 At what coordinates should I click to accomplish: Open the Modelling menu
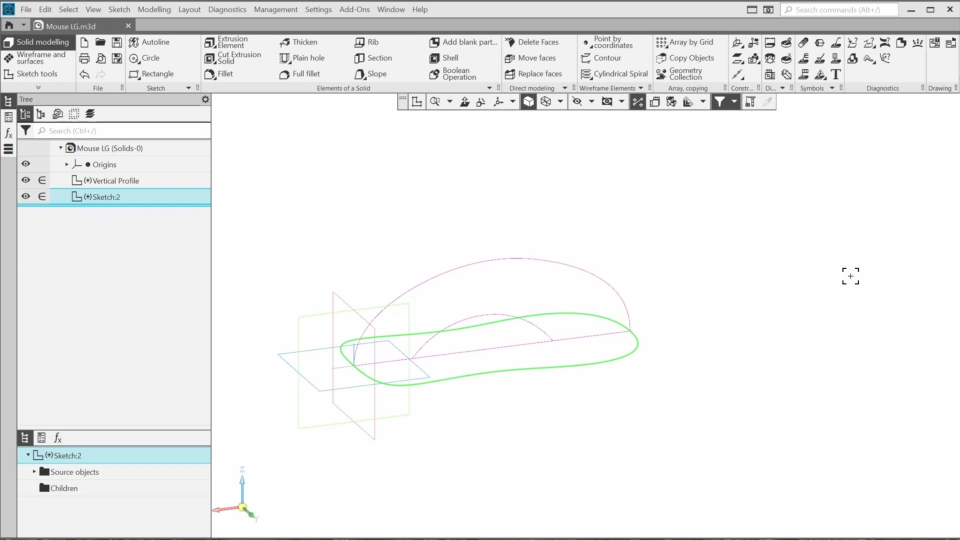pyautogui.click(x=154, y=9)
